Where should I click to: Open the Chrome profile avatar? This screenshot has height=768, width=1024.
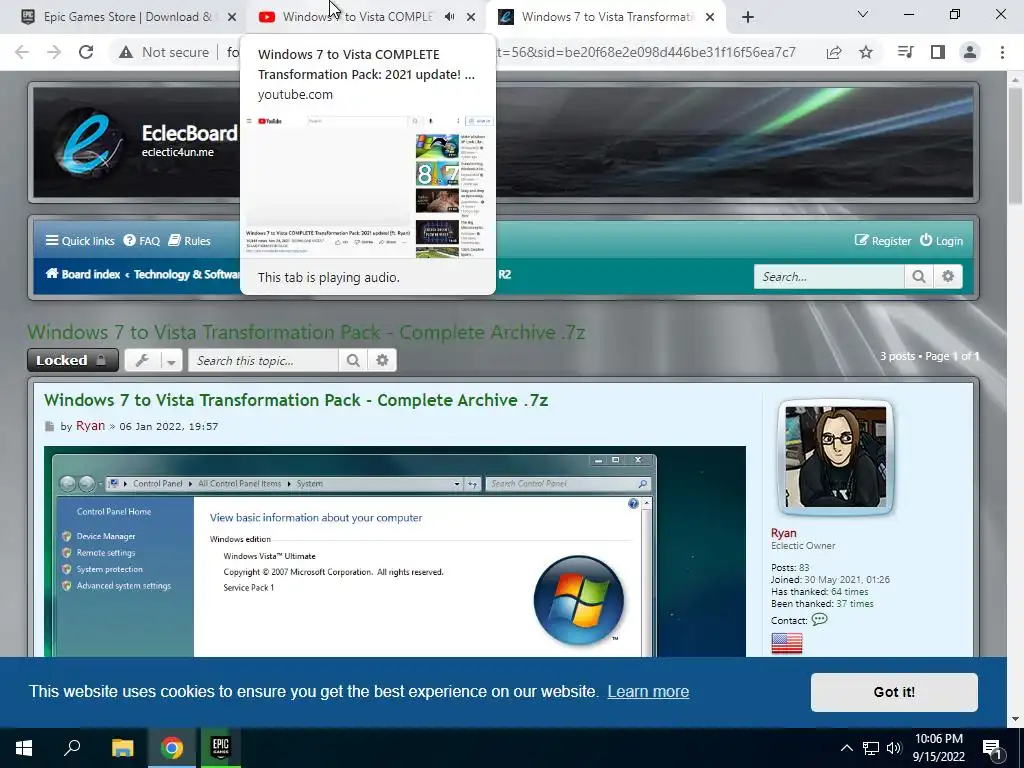coord(970,52)
